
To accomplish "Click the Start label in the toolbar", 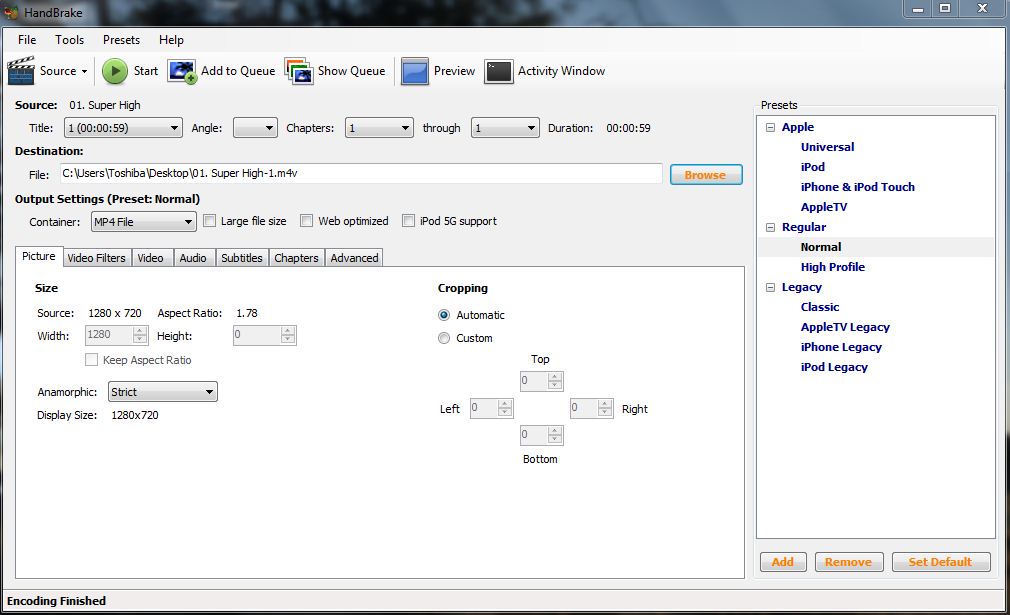I will tap(146, 71).
